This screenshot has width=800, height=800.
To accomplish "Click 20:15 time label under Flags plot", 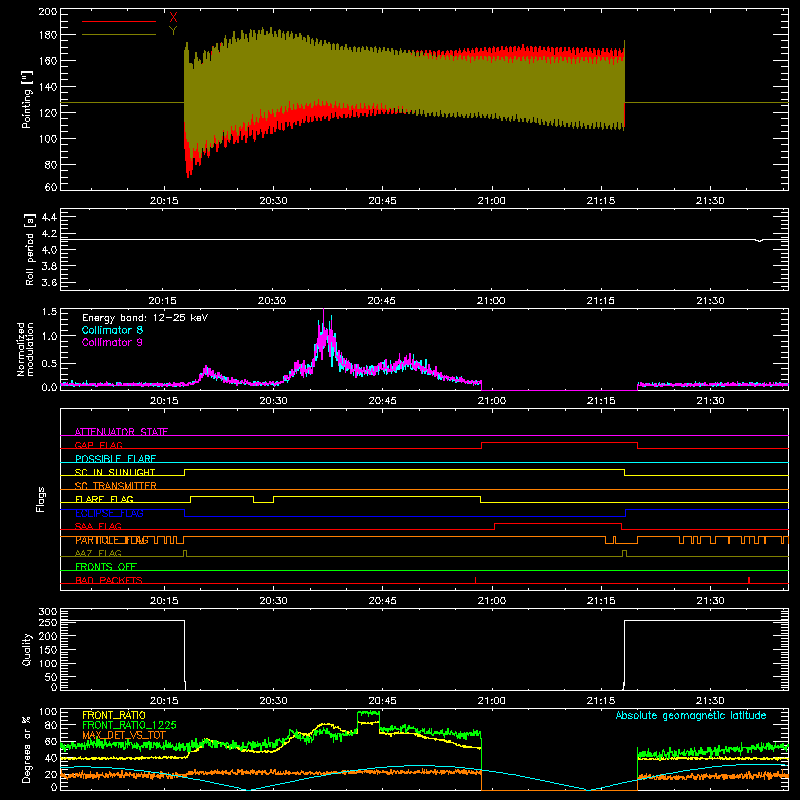I will [x=164, y=601].
